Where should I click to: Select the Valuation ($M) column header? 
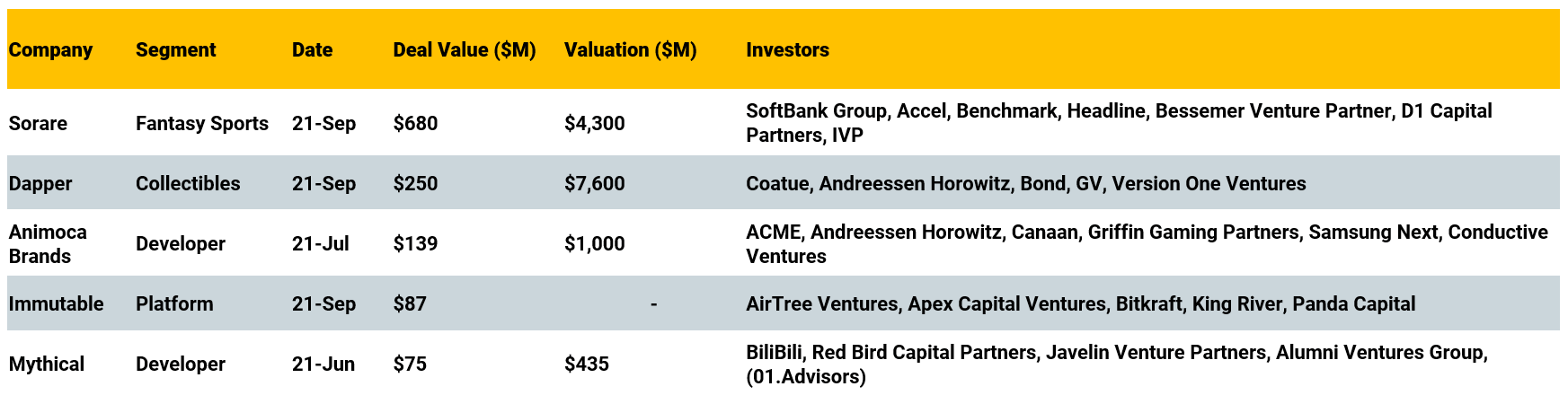point(630,50)
